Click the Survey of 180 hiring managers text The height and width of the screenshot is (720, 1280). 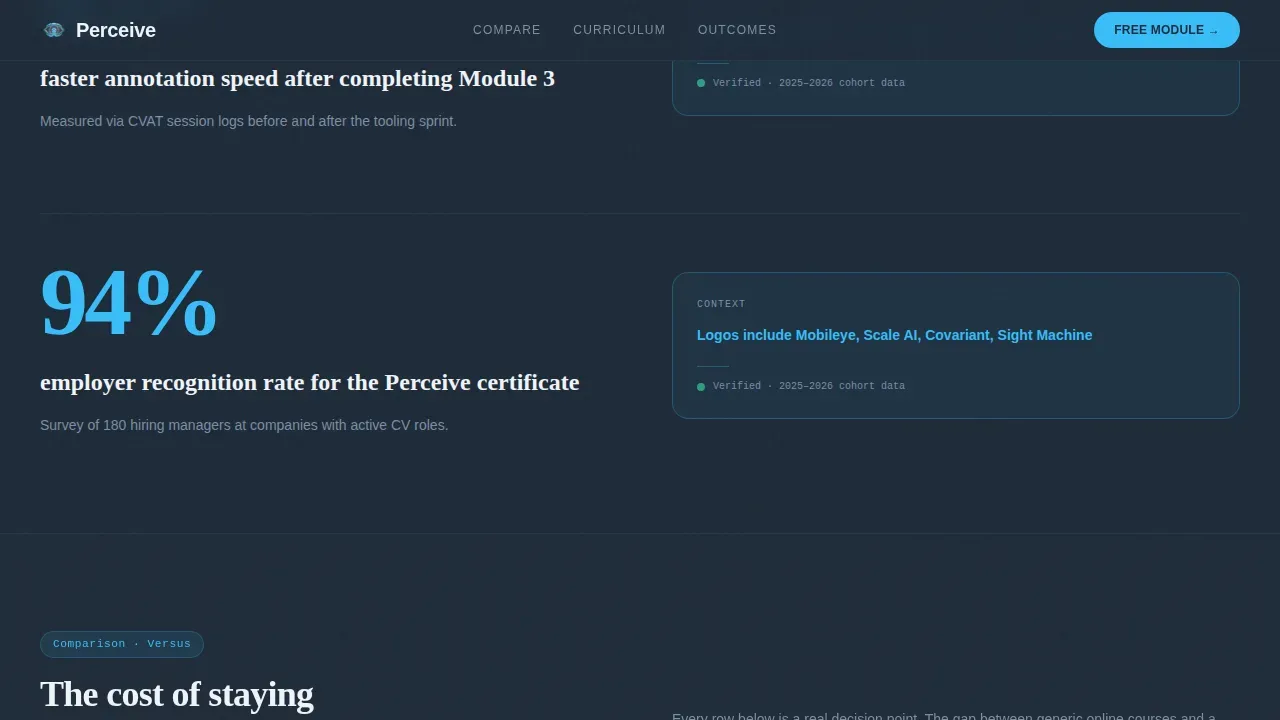click(x=244, y=425)
